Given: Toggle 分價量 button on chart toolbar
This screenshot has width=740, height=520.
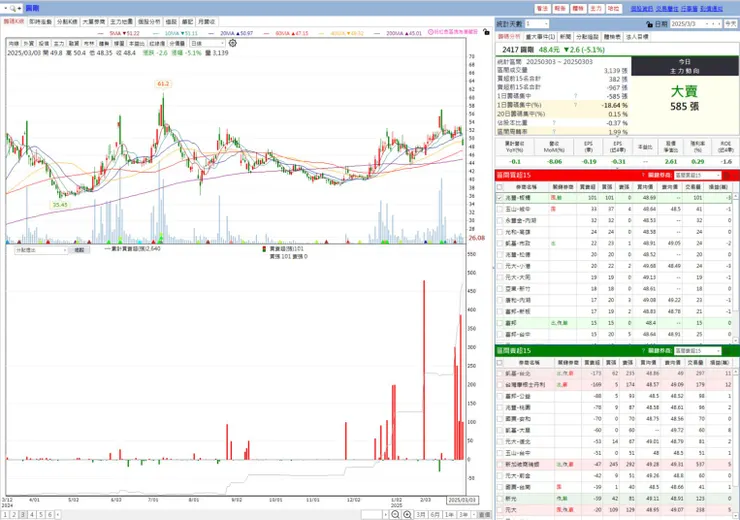Looking at the screenshot, I should 177,43.
